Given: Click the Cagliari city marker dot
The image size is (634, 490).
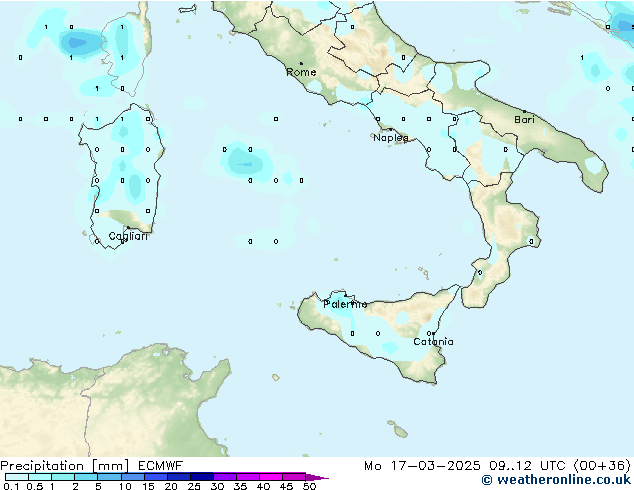Looking at the screenshot, I should pos(128,227).
